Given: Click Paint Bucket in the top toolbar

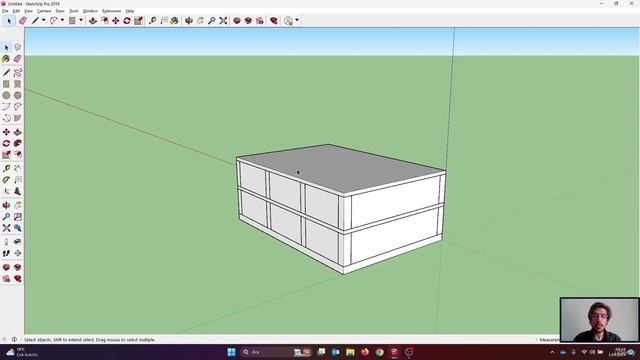Looking at the screenshot, I should (x=175, y=20).
